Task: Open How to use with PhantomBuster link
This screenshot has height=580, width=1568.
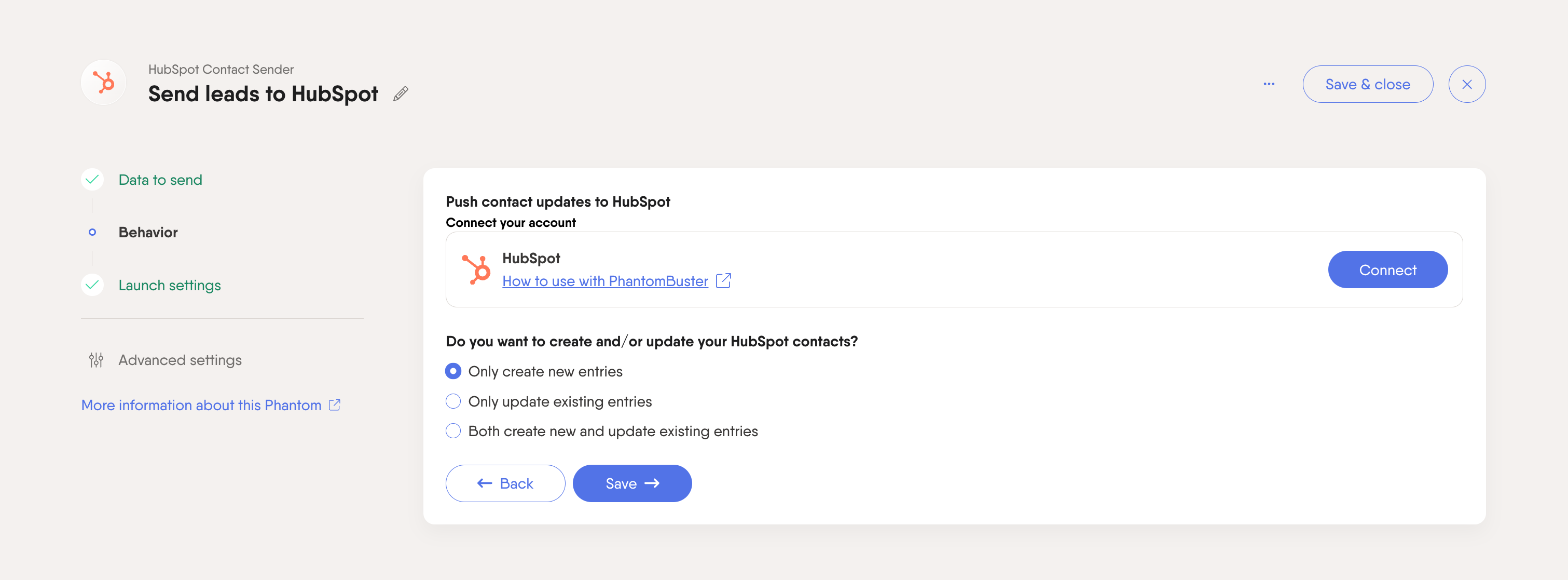Action: point(605,281)
